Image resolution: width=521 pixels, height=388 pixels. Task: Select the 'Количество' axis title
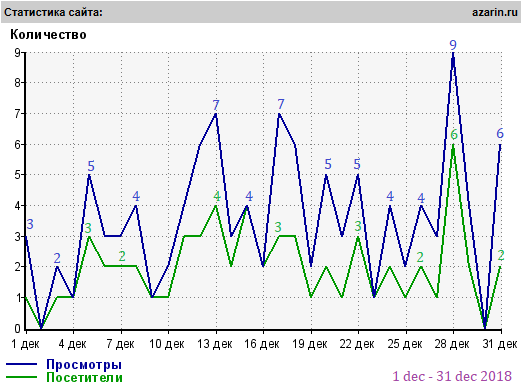(48, 34)
